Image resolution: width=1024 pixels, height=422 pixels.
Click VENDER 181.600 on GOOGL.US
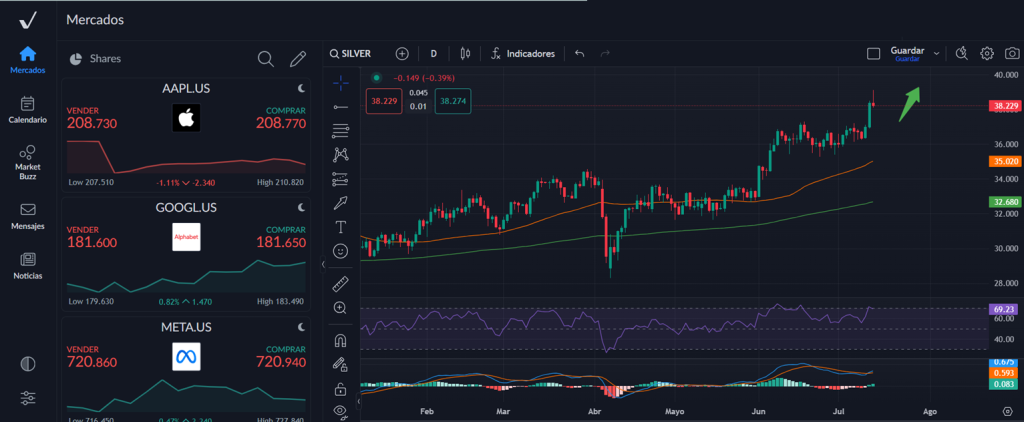[92, 237]
